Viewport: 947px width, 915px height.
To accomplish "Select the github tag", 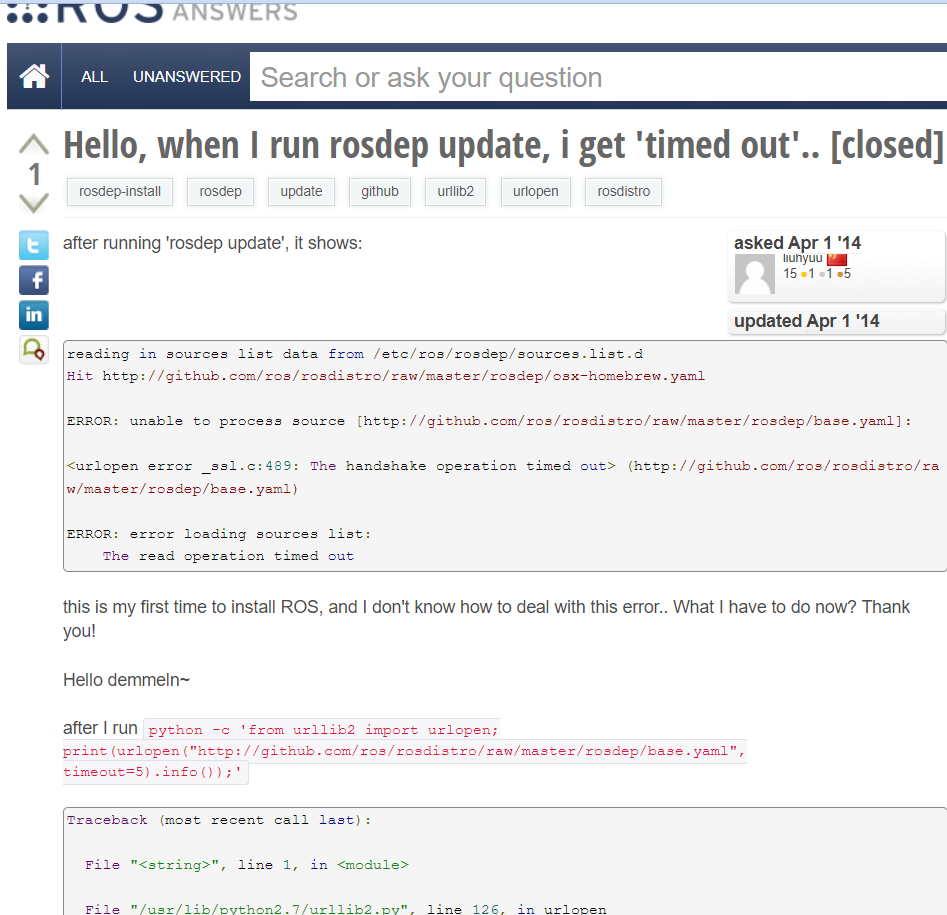I will (380, 191).
